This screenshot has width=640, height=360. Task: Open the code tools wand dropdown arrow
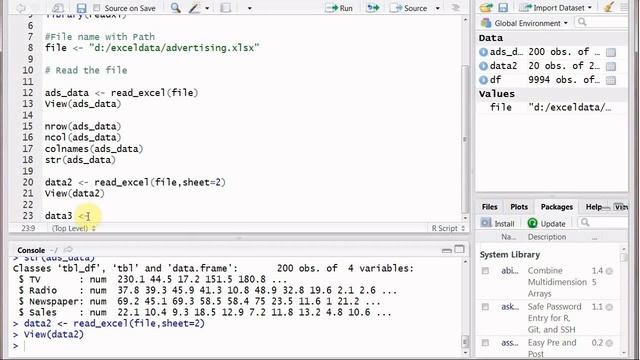[x=207, y=8]
